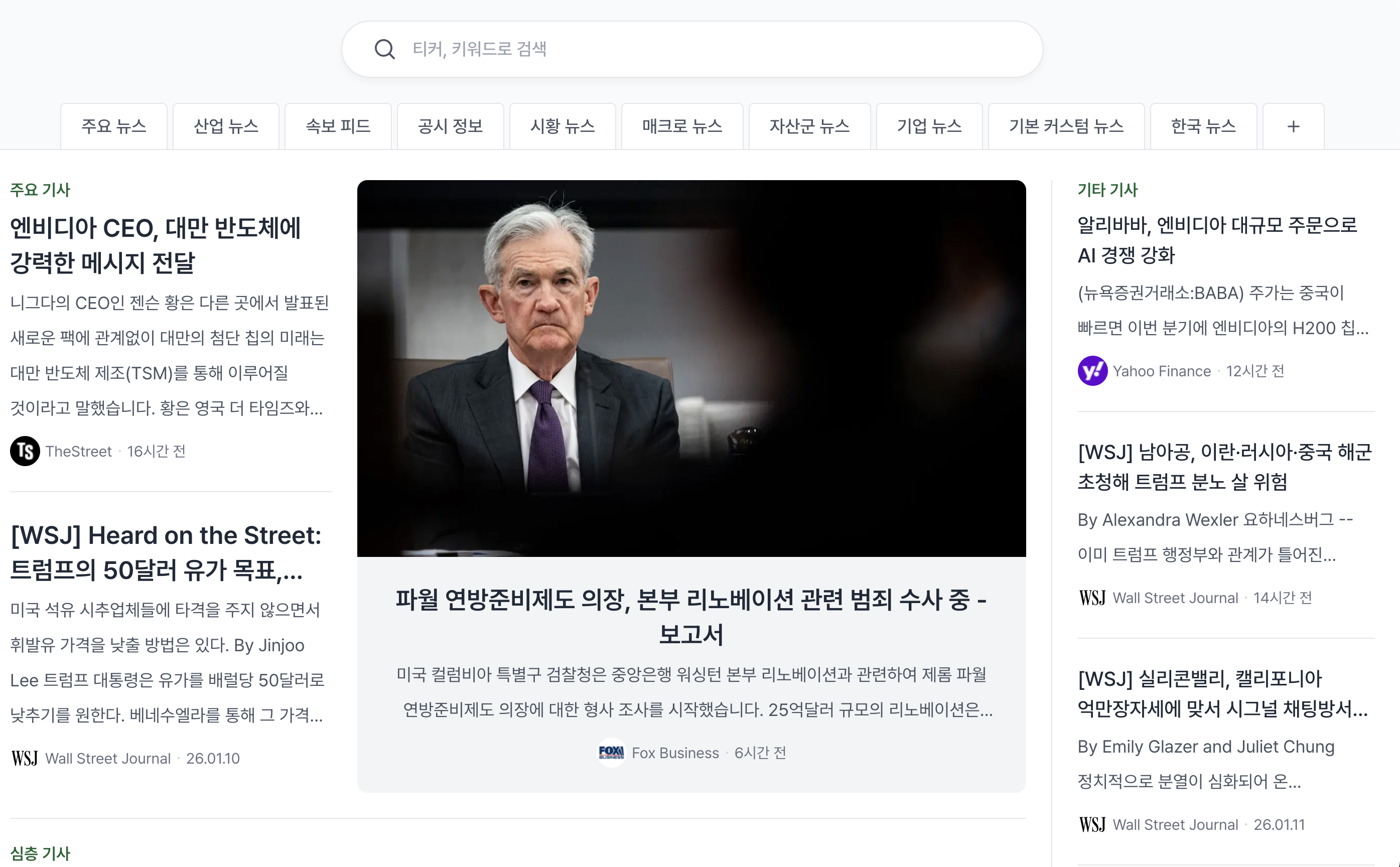The height and width of the screenshot is (867, 1400).
Task: Click the search magnifier icon
Action: 385,49
